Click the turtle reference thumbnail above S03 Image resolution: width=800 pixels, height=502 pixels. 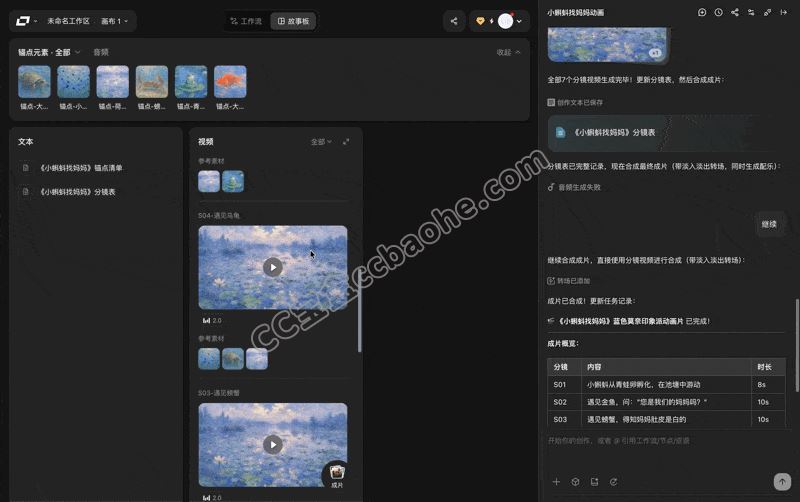pos(233,359)
